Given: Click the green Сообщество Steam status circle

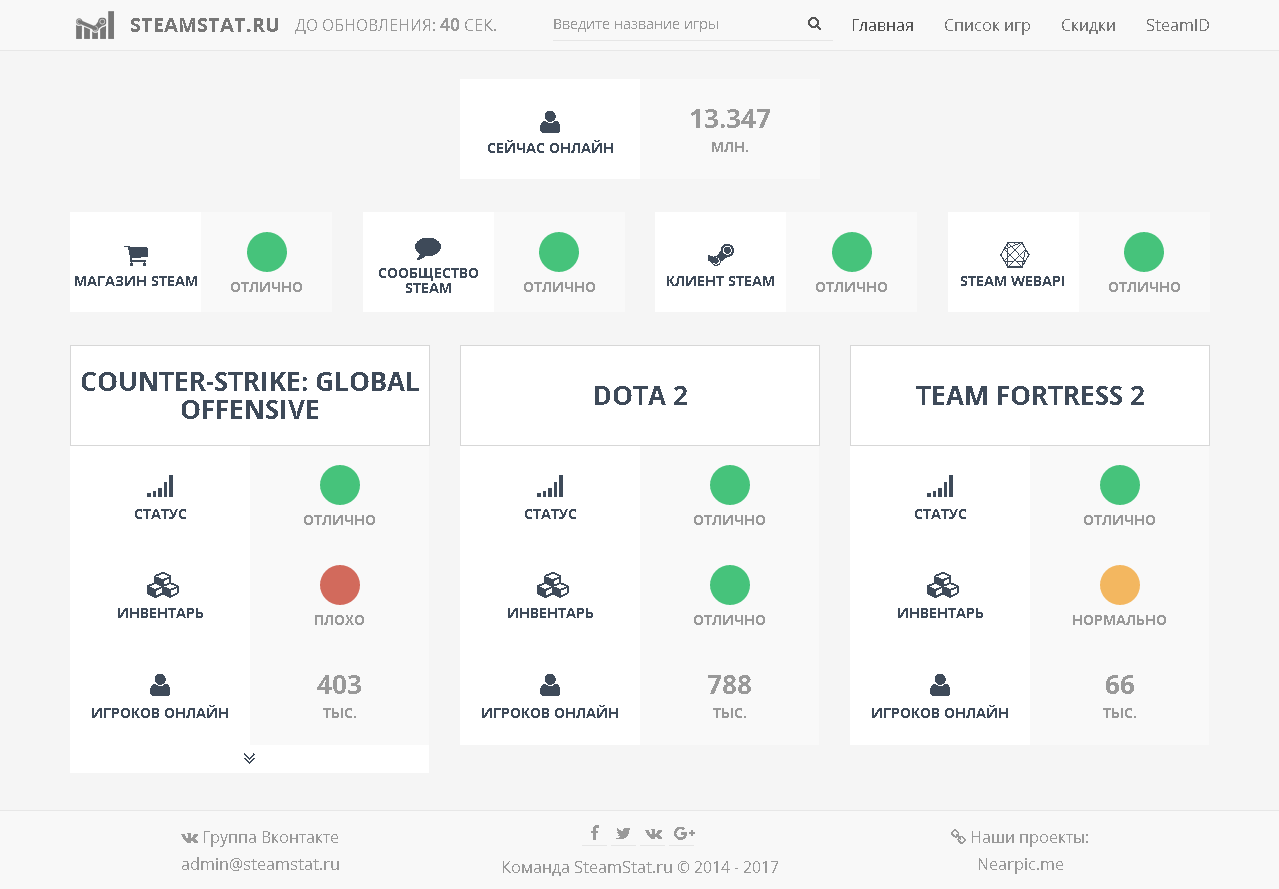Looking at the screenshot, I should [559, 252].
